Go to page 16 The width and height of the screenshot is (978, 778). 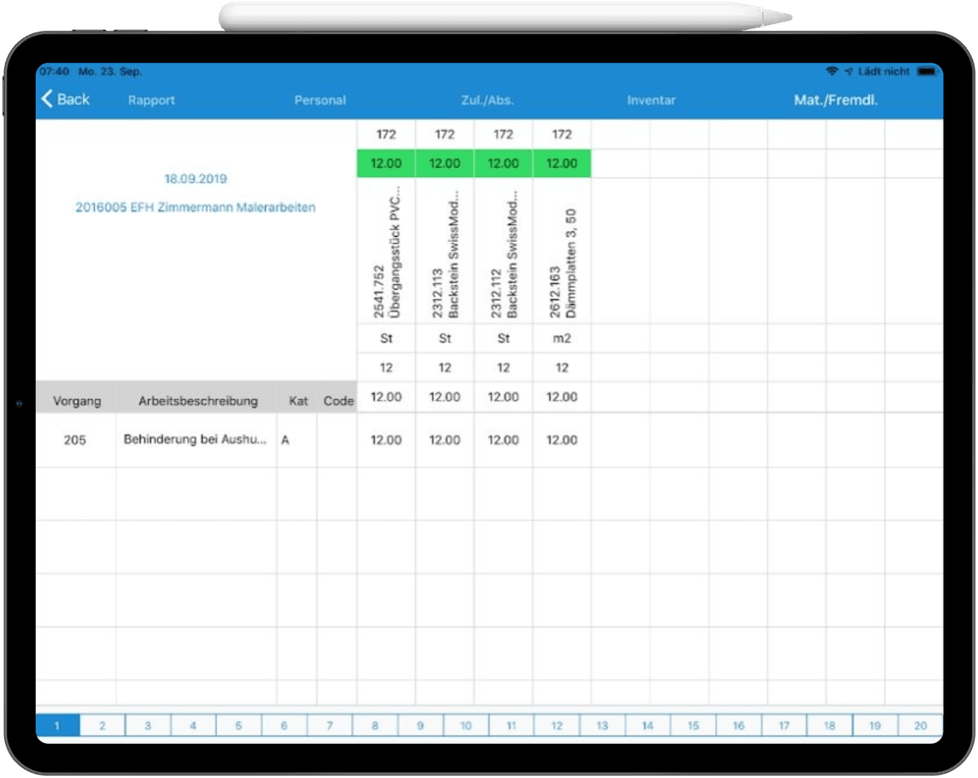pyautogui.click(x=738, y=726)
